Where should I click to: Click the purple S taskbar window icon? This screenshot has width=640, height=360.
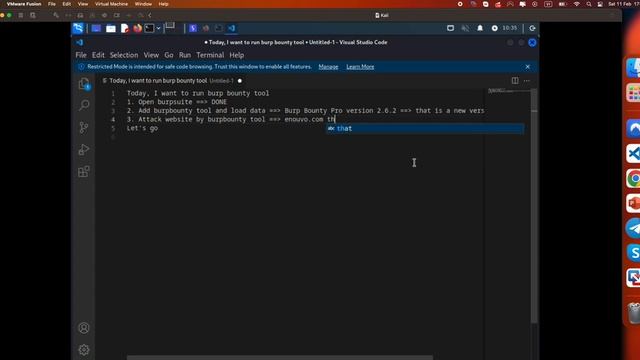click(x=193, y=28)
